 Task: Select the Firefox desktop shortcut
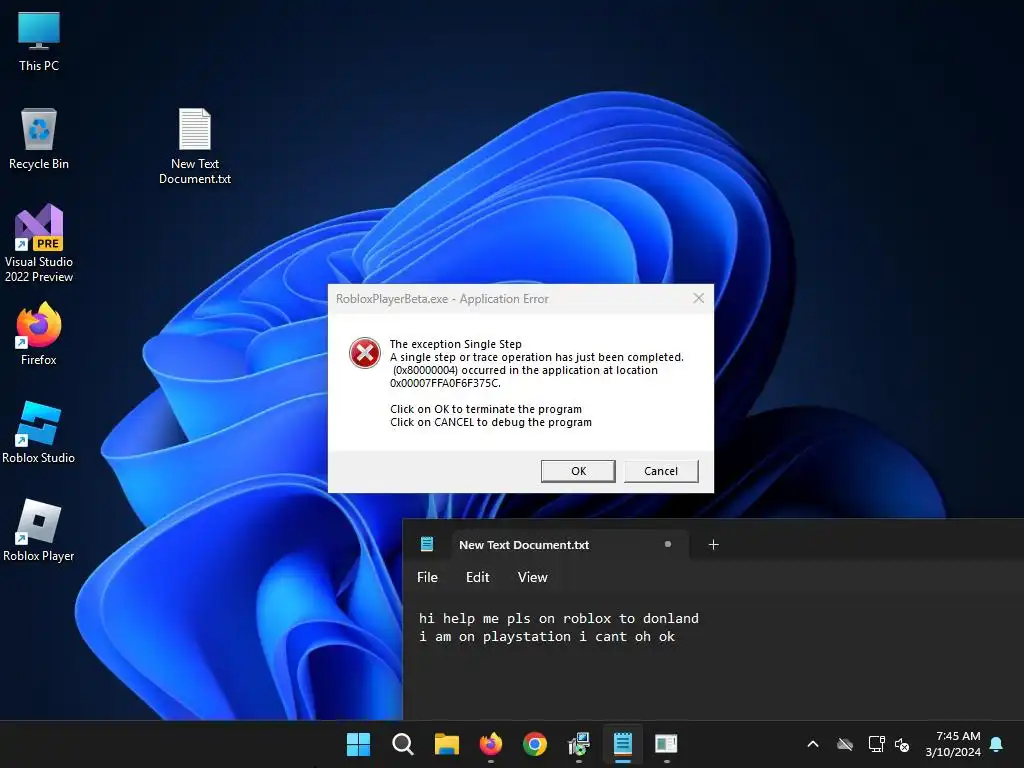point(39,334)
